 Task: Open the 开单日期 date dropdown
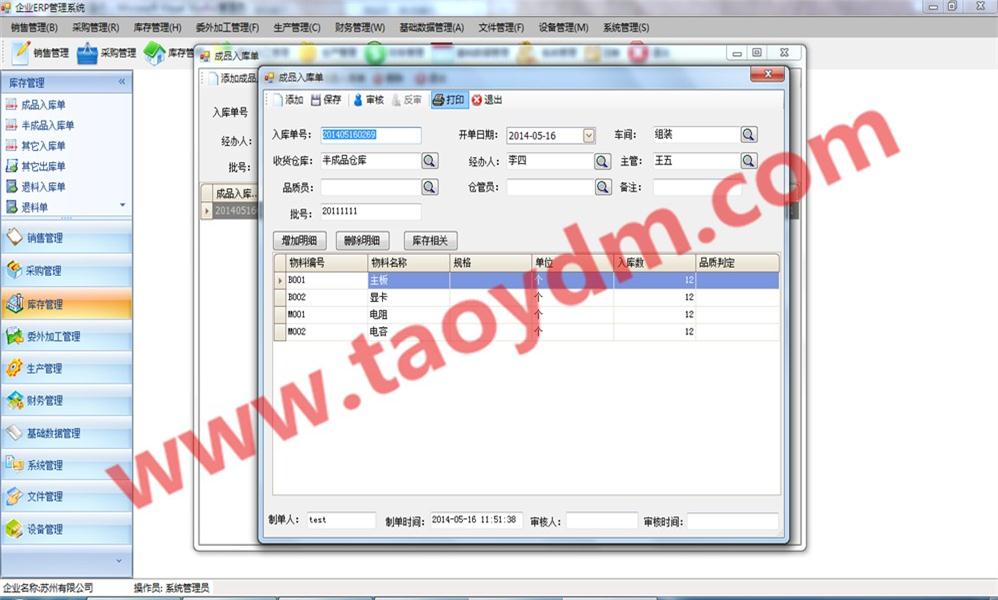(x=589, y=136)
